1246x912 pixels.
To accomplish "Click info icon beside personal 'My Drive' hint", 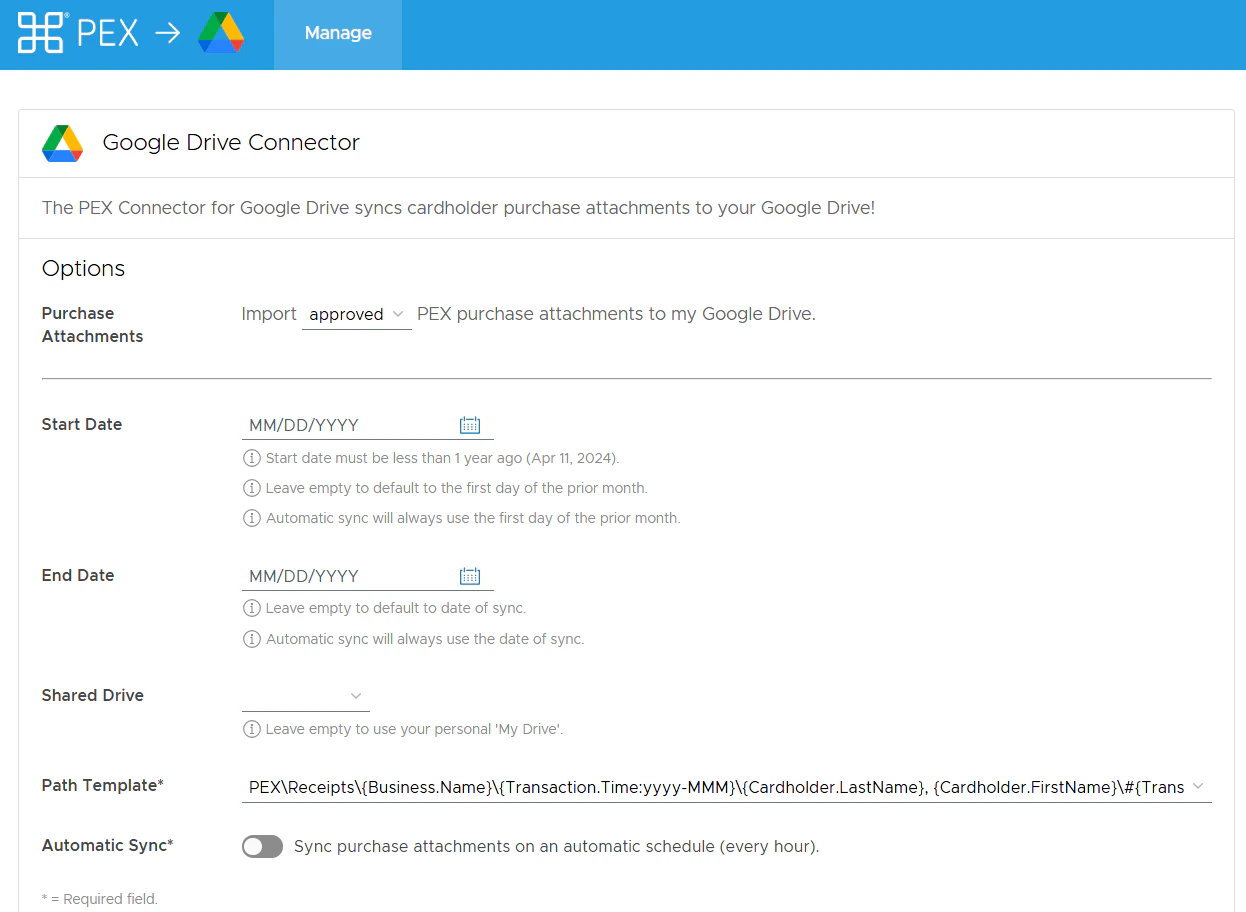I will [252, 729].
